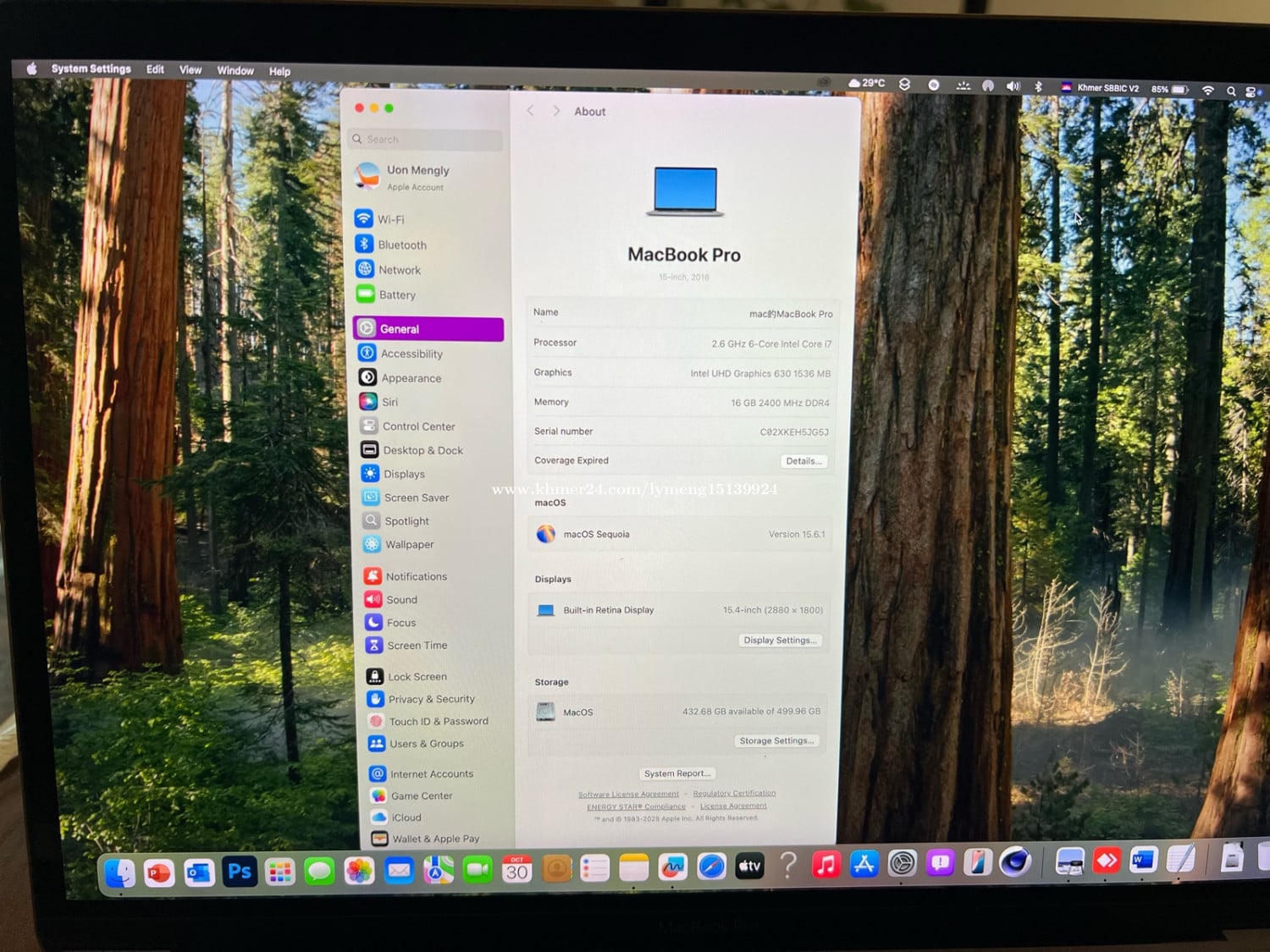
Task: Open the Window menu
Action: pos(235,70)
